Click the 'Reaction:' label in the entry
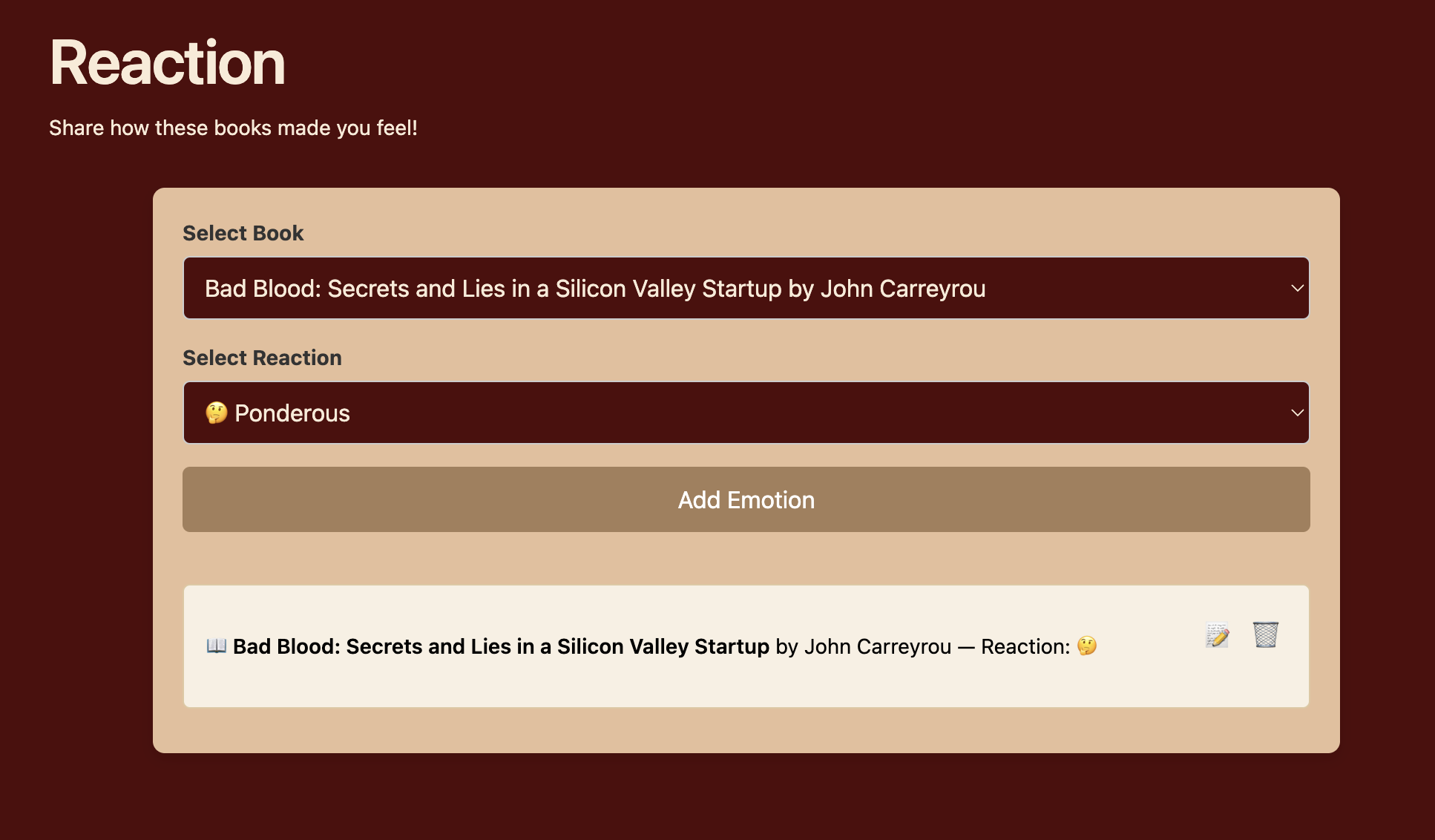 point(1025,646)
